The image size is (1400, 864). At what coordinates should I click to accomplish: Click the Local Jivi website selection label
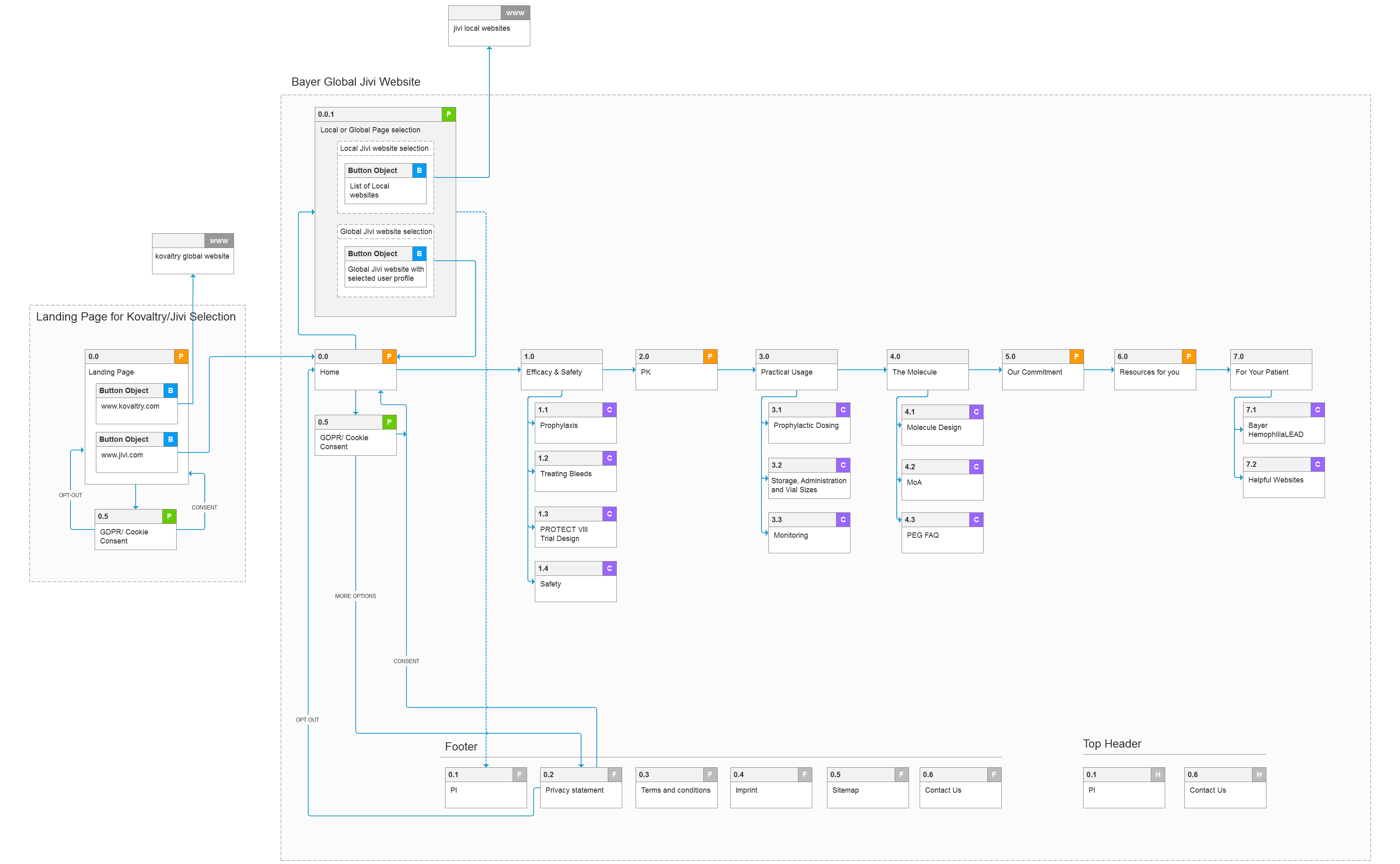(x=384, y=148)
